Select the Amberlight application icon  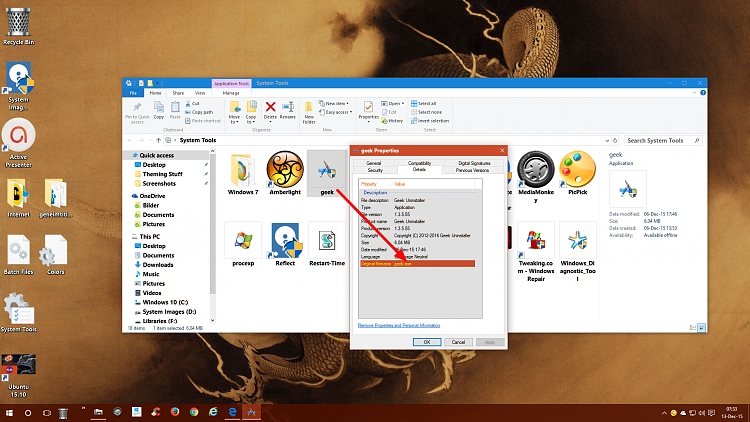coord(285,169)
